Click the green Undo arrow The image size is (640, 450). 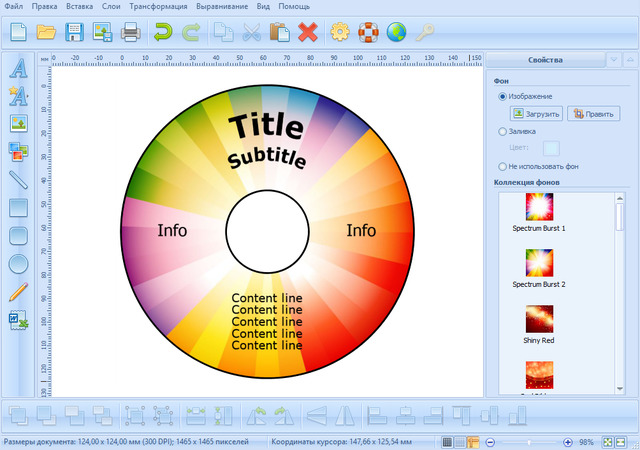tap(163, 33)
